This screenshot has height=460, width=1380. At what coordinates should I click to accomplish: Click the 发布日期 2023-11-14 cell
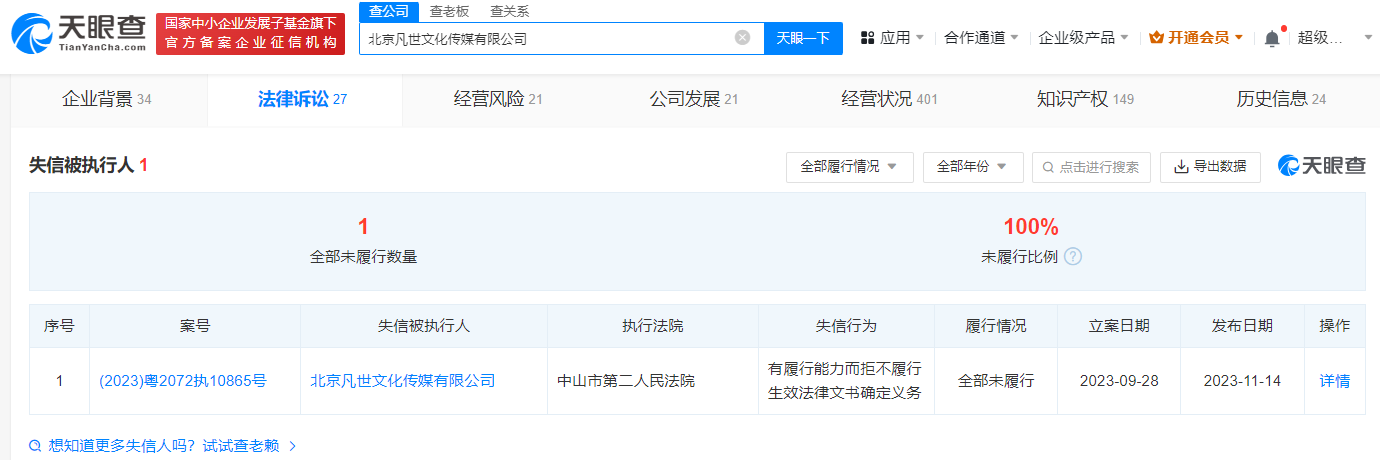1242,381
